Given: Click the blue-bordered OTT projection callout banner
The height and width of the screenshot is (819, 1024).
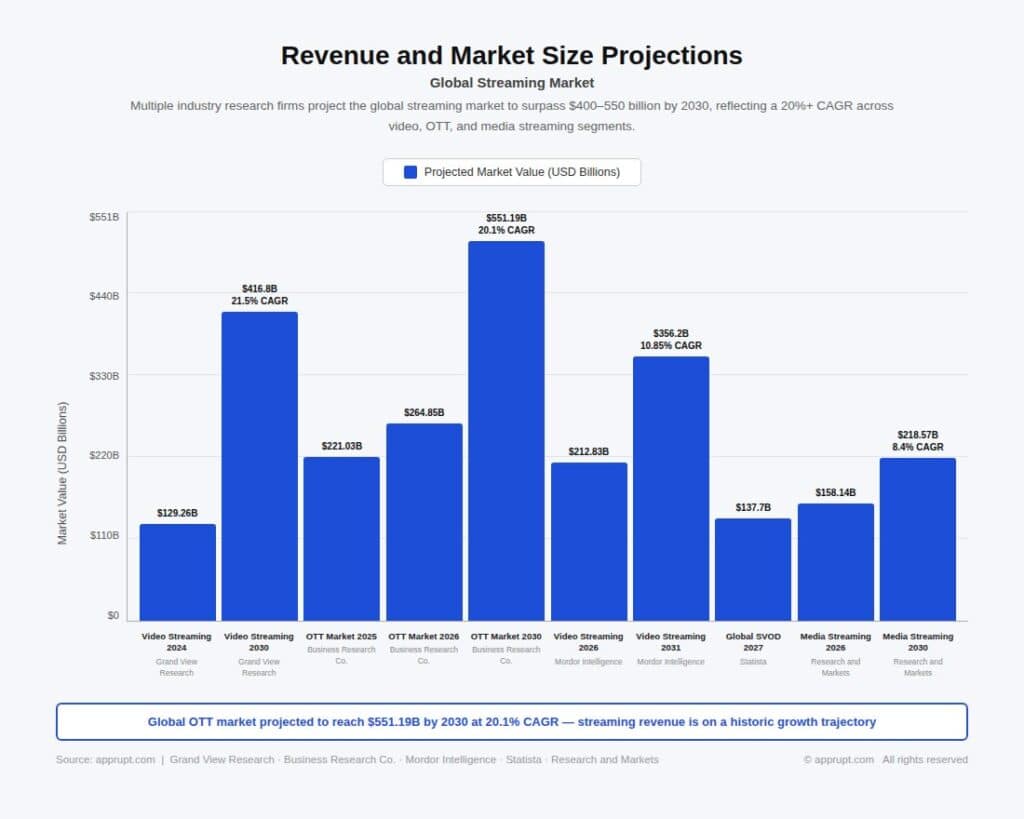Looking at the screenshot, I should click(511, 722).
